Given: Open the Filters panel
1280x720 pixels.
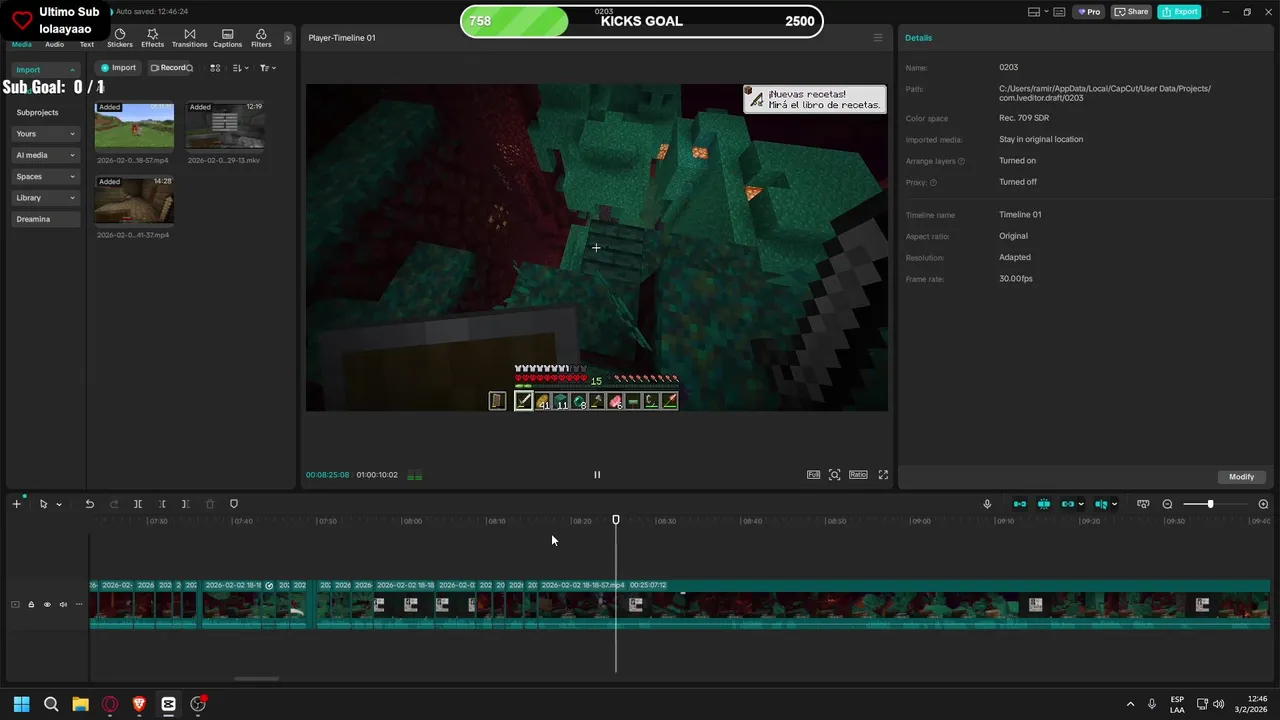Looking at the screenshot, I should coord(261,38).
